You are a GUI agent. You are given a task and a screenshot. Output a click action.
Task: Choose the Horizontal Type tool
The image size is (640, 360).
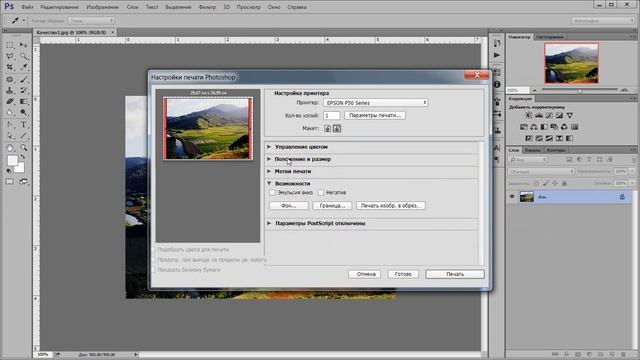tap(24, 124)
